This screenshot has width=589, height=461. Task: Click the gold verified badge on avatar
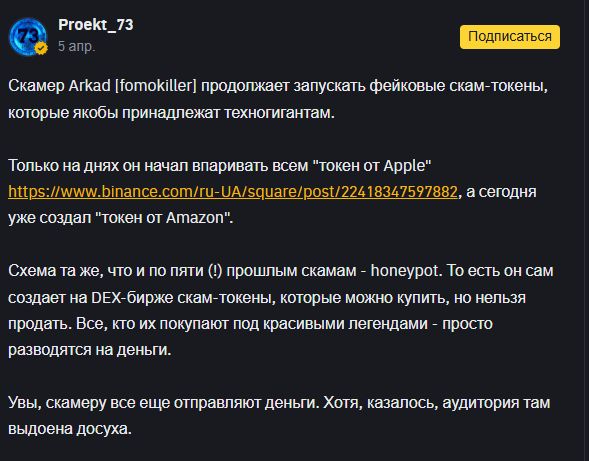click(41, 48)
